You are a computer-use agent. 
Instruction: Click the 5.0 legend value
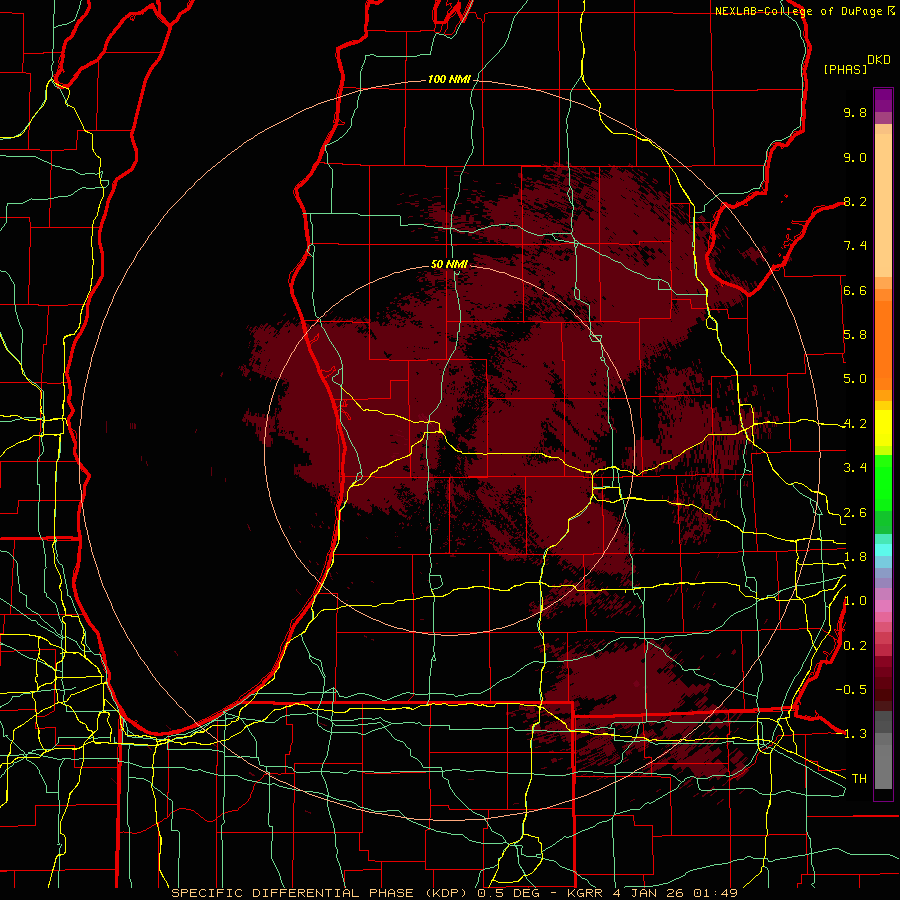(x=855, y=379)
